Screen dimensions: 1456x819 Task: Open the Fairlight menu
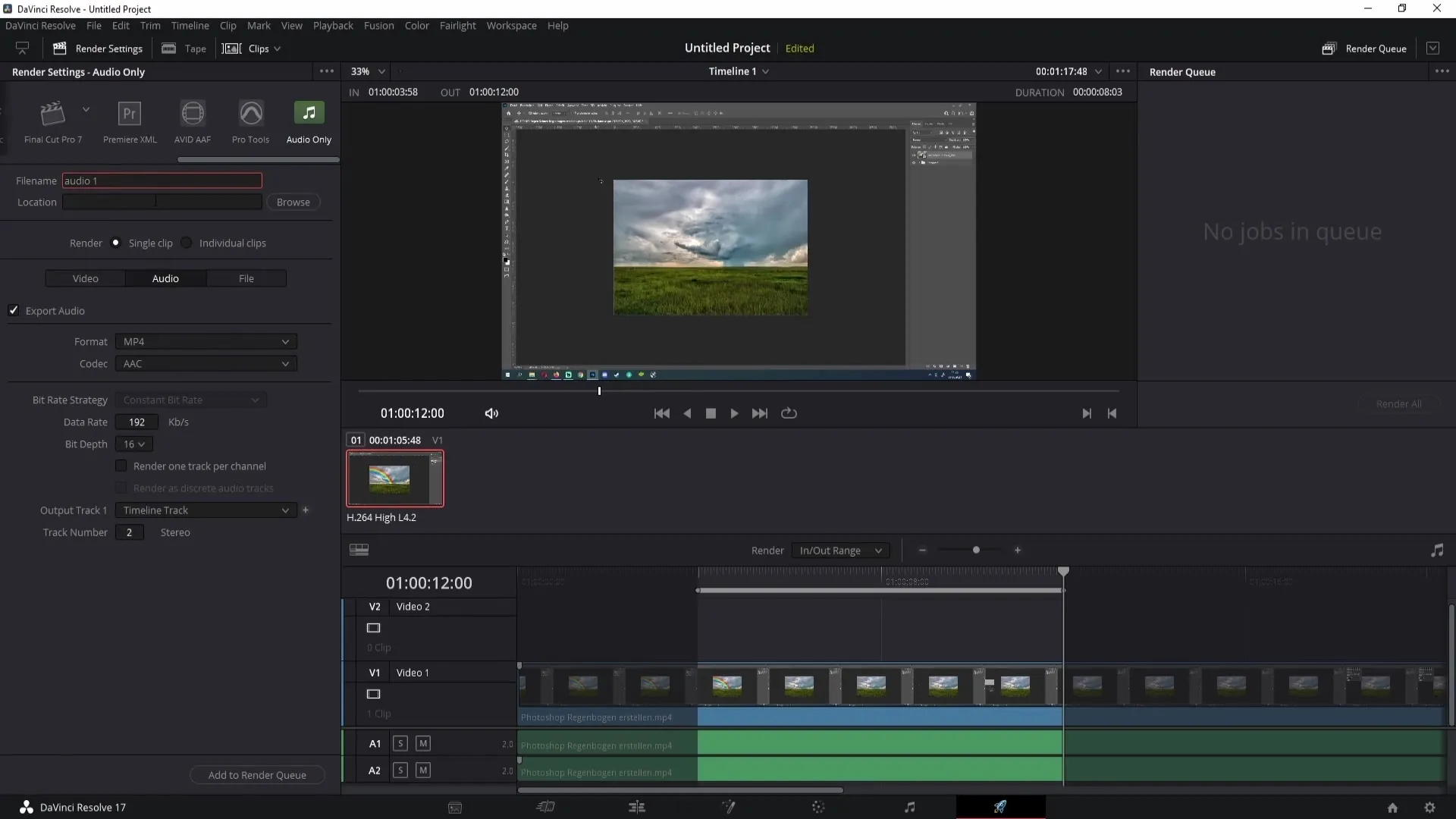[457, 25]
